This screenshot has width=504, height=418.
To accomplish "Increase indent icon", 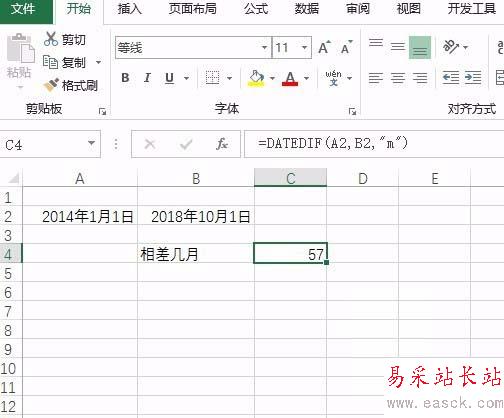I will click(x=473, y=78).
